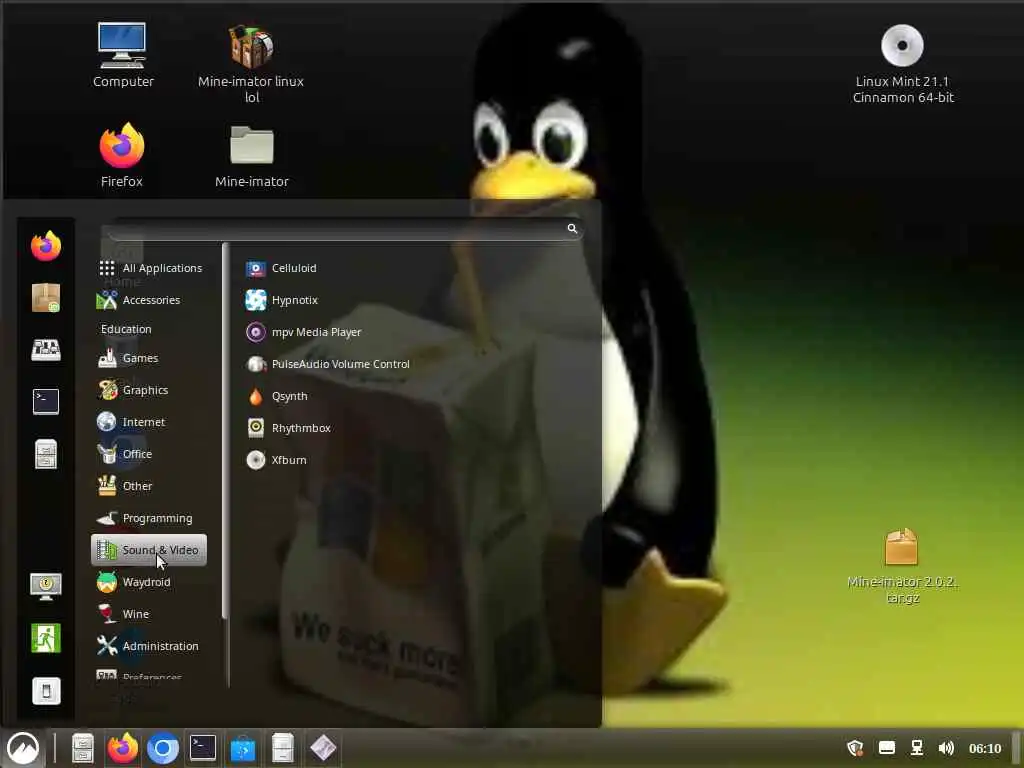Open the Mine-imator desktop folder
This screenshot has width=1024, height=768.
point(252,157)
